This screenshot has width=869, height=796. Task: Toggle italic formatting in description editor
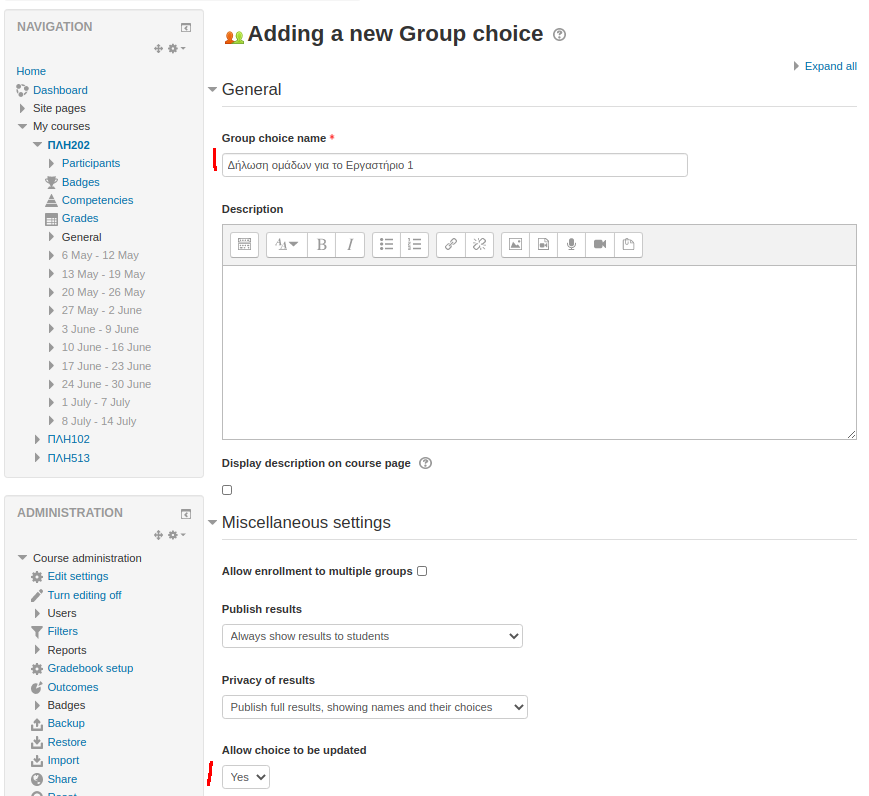tap(350, 245)
